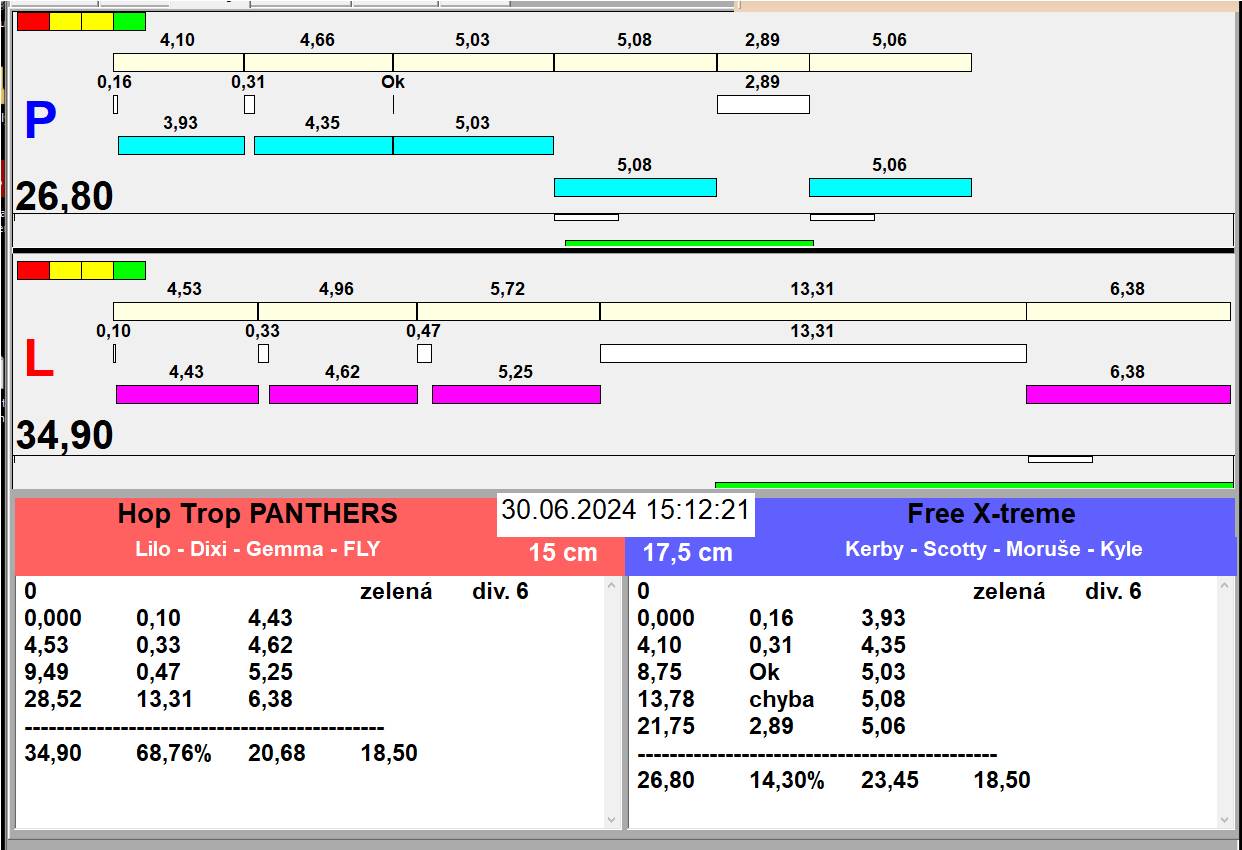Click the 21,75 cell in Free X-treme results
Viewport: 1242px width, 850px height.
666,726
